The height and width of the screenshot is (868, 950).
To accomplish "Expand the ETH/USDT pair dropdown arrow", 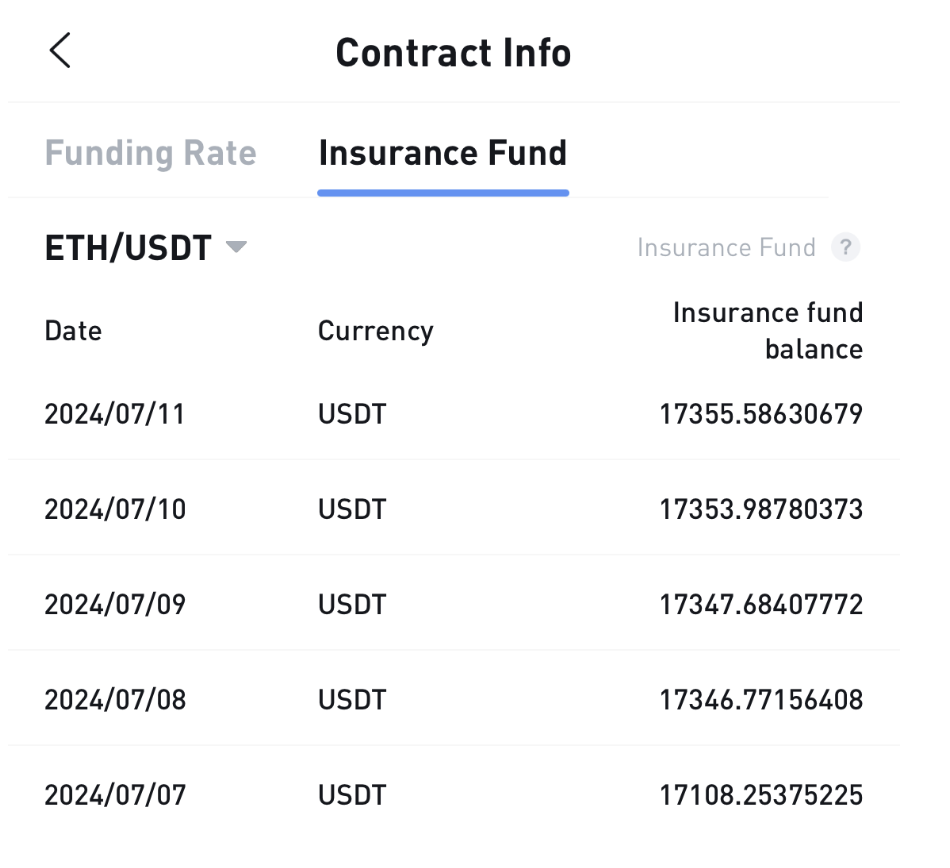I will pyautogui.click(x=236, y=247).
